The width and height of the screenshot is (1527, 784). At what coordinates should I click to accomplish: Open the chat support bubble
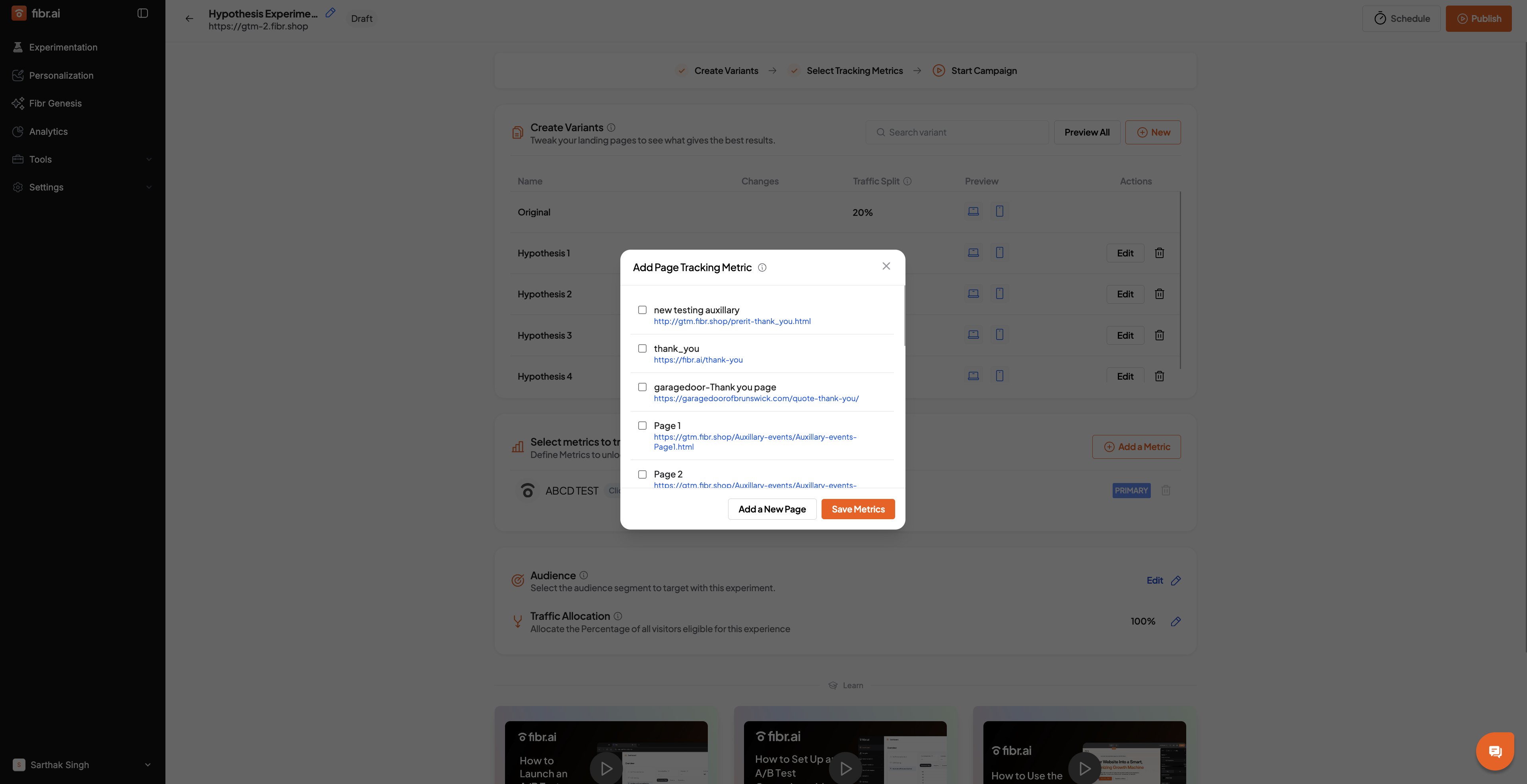coord(1494,751)
